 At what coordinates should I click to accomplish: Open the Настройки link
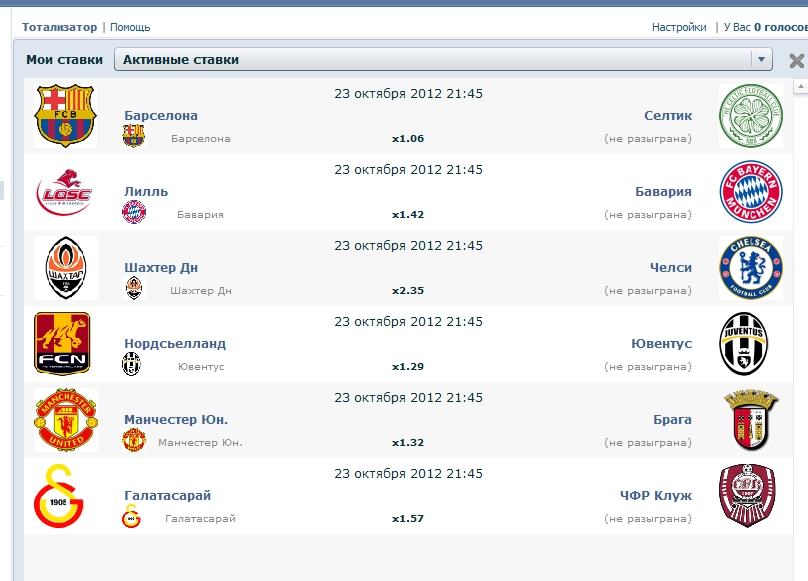[x=679, y=27]
